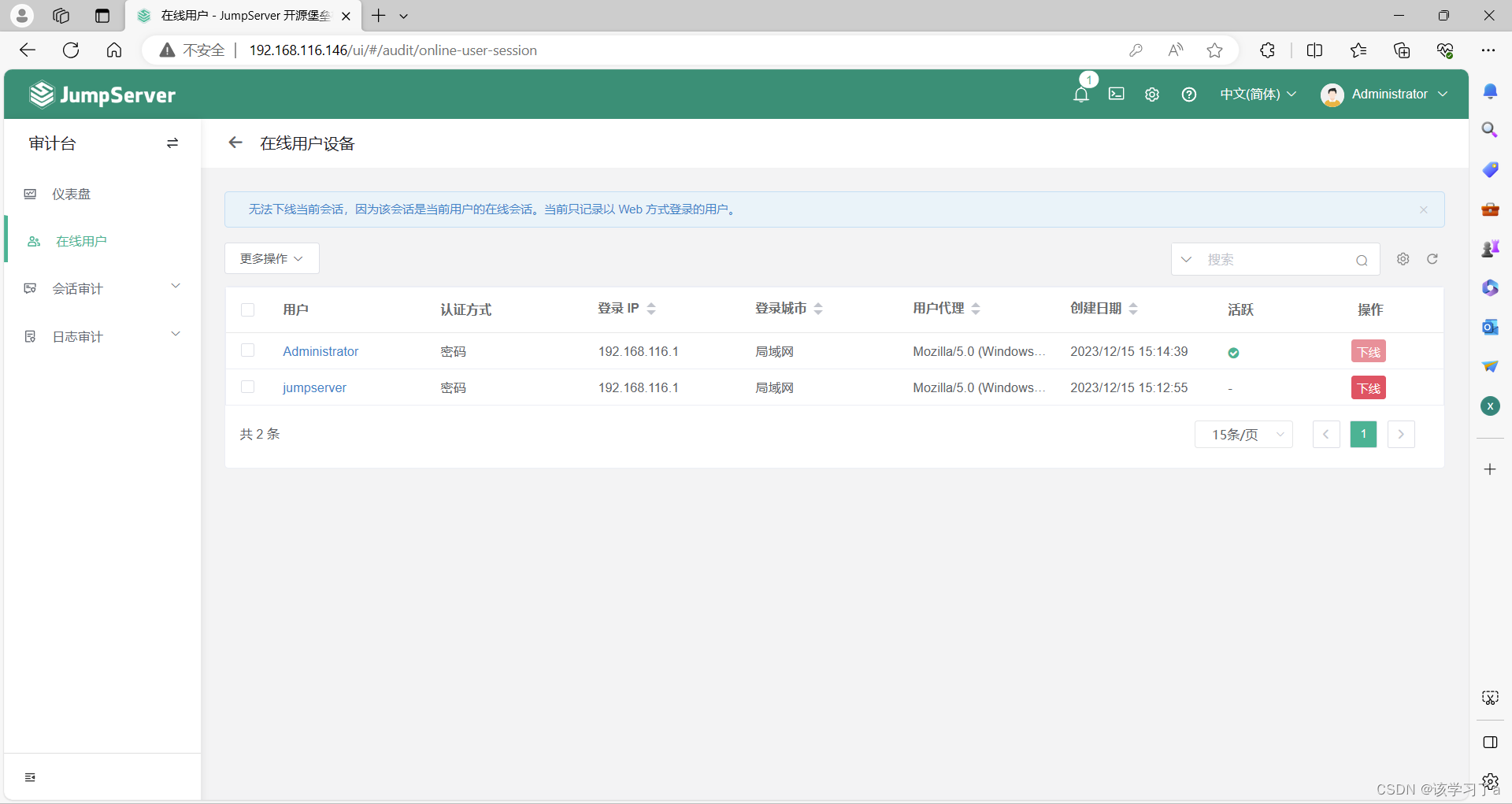The image size is (1512, 804).
Task: Open the 15条/页 page size dropdown
Action: (x=1243, y=434)
